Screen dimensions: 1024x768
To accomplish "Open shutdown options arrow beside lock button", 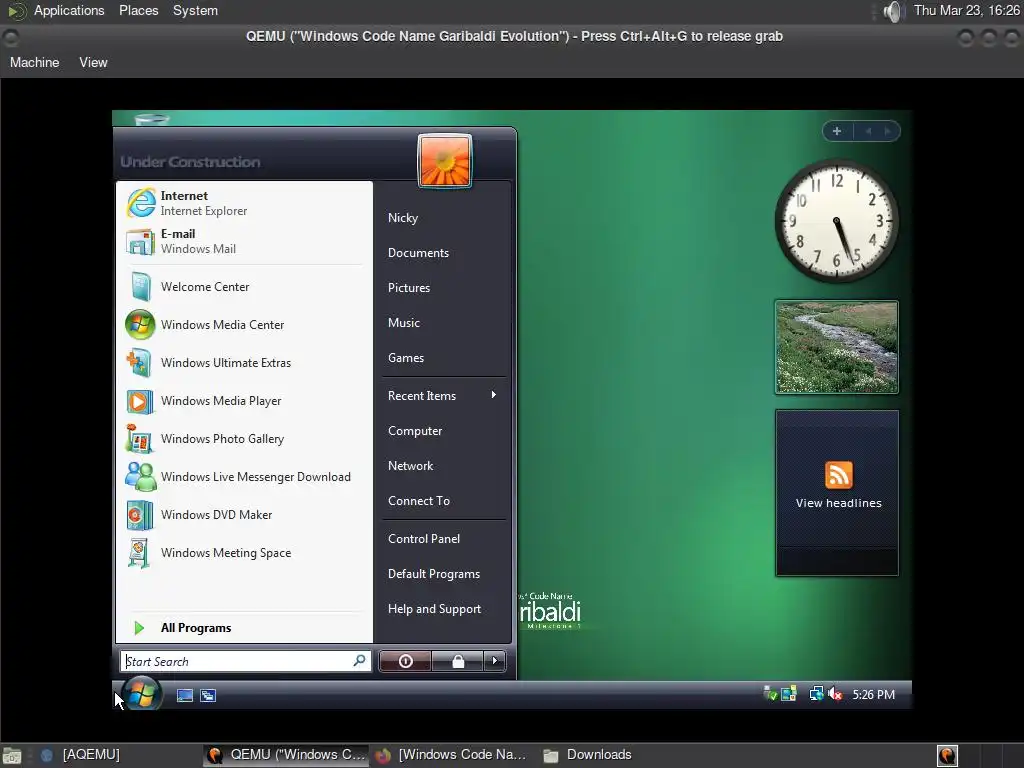I will [494, 661].
